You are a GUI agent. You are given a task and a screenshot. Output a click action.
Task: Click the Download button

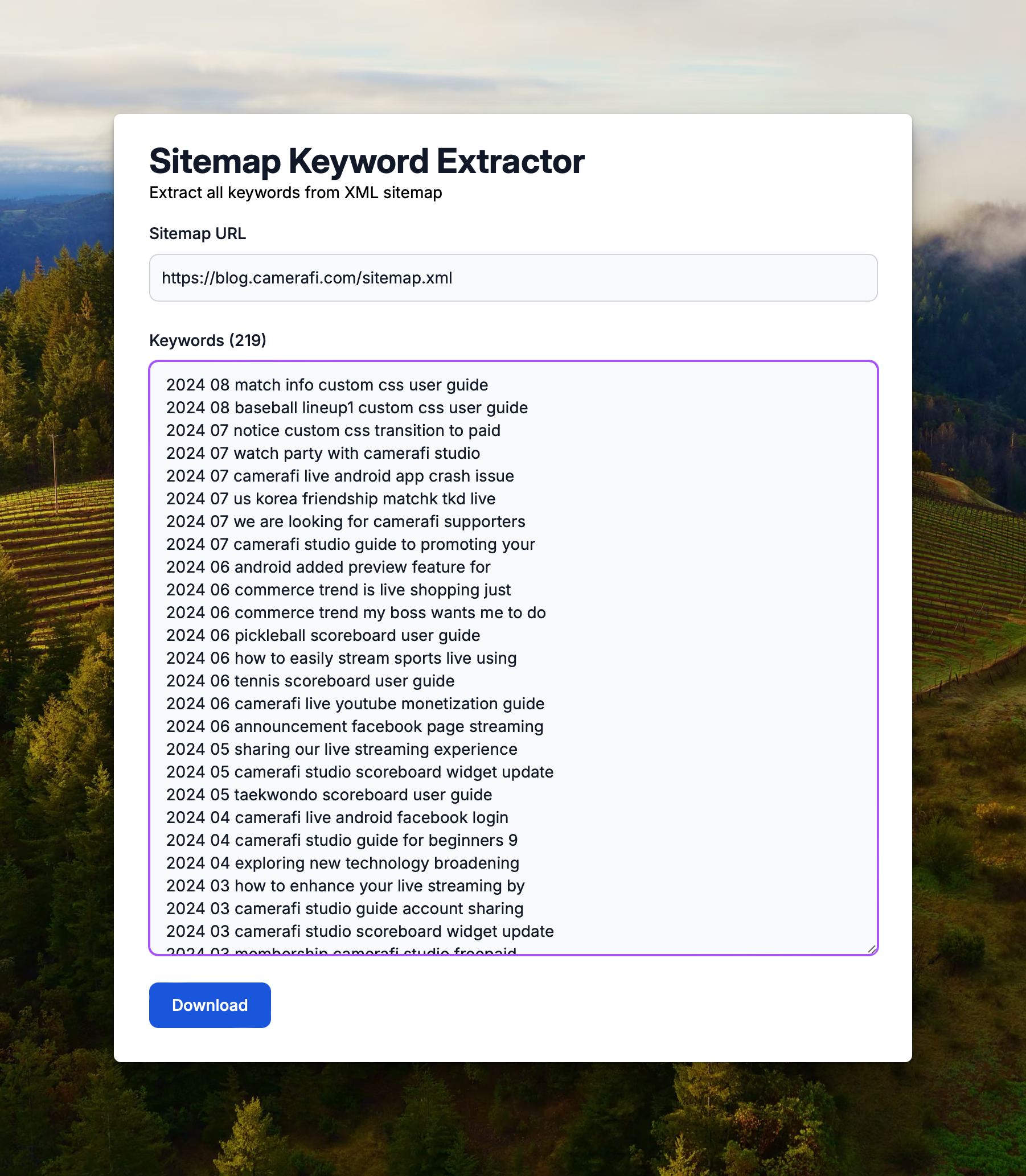210,1005
